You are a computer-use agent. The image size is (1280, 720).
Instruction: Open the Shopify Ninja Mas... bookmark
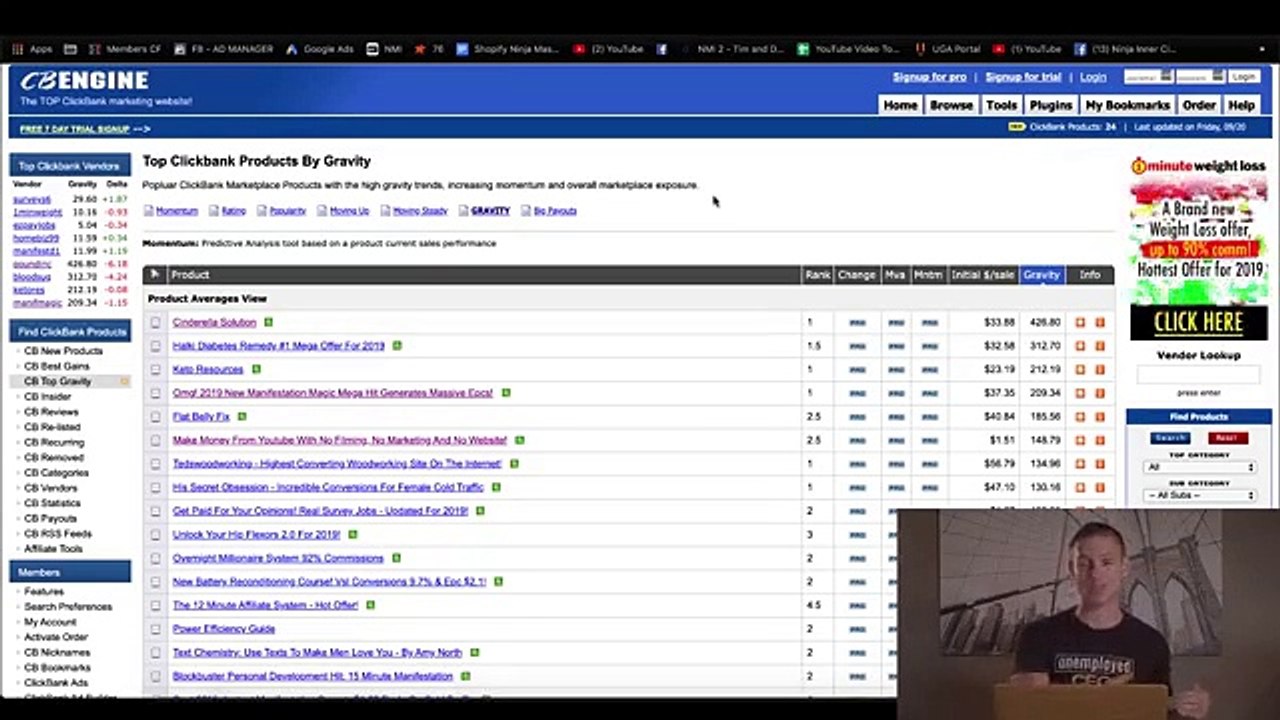pyautogui.click(x=508, y=48)
